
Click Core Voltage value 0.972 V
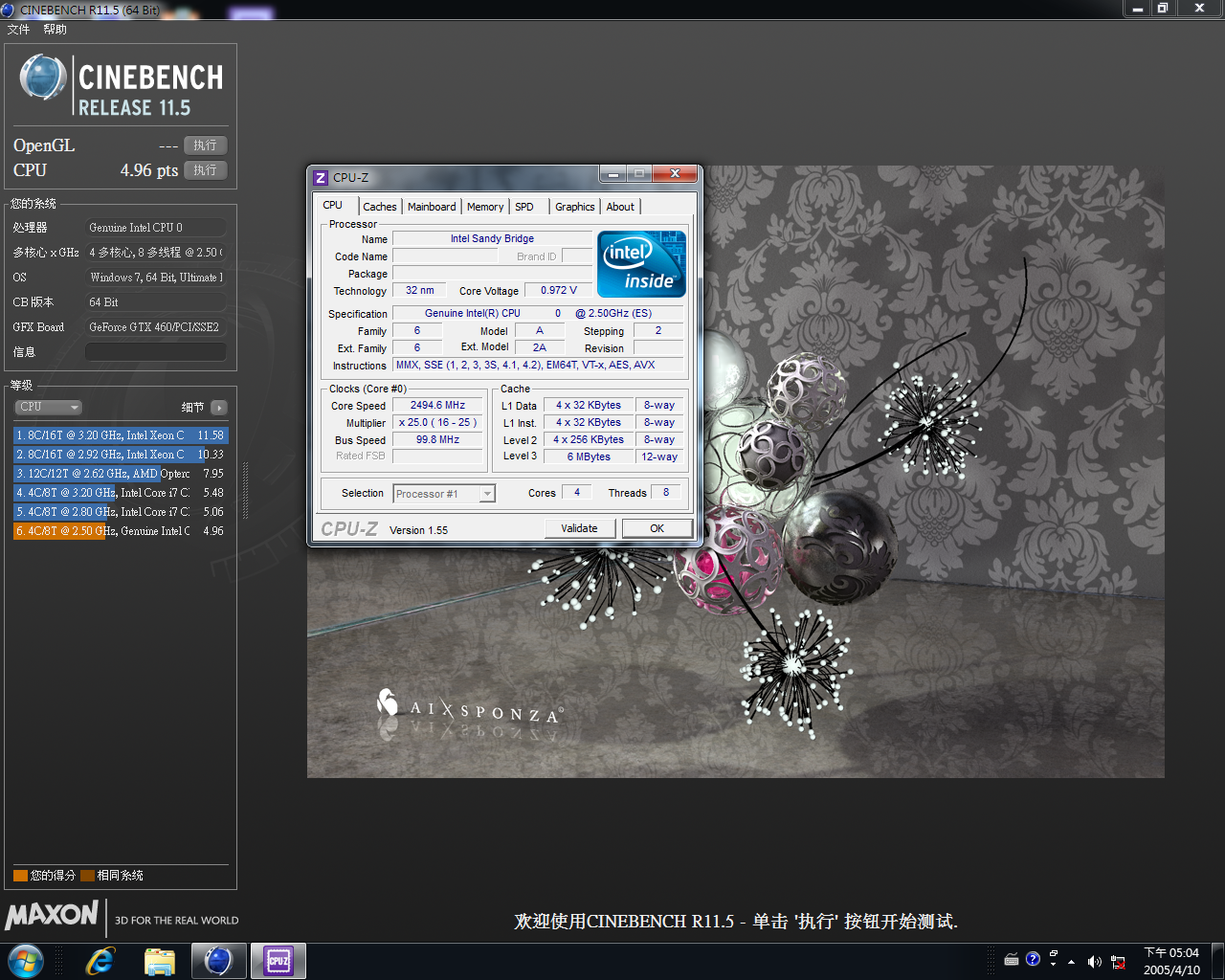[x=559, y=291]
